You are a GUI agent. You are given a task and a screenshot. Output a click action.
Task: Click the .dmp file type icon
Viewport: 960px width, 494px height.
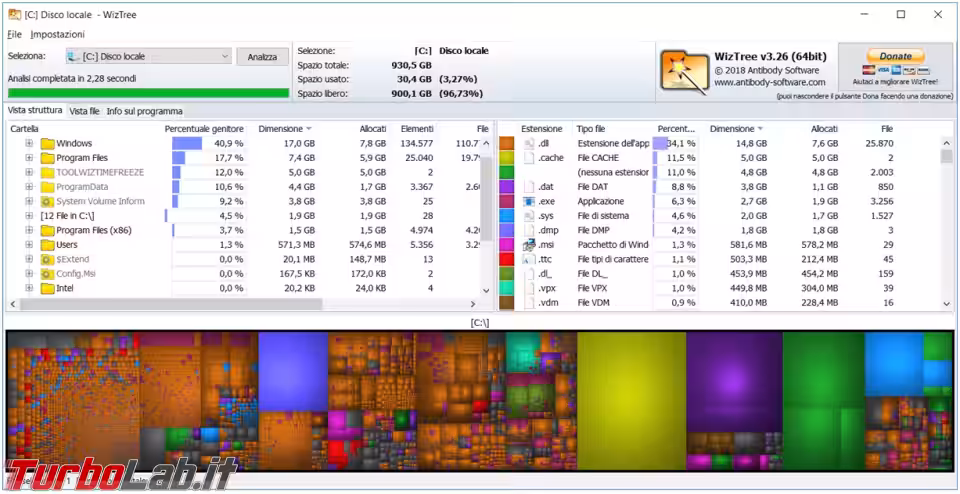click(x=530, y=231)
